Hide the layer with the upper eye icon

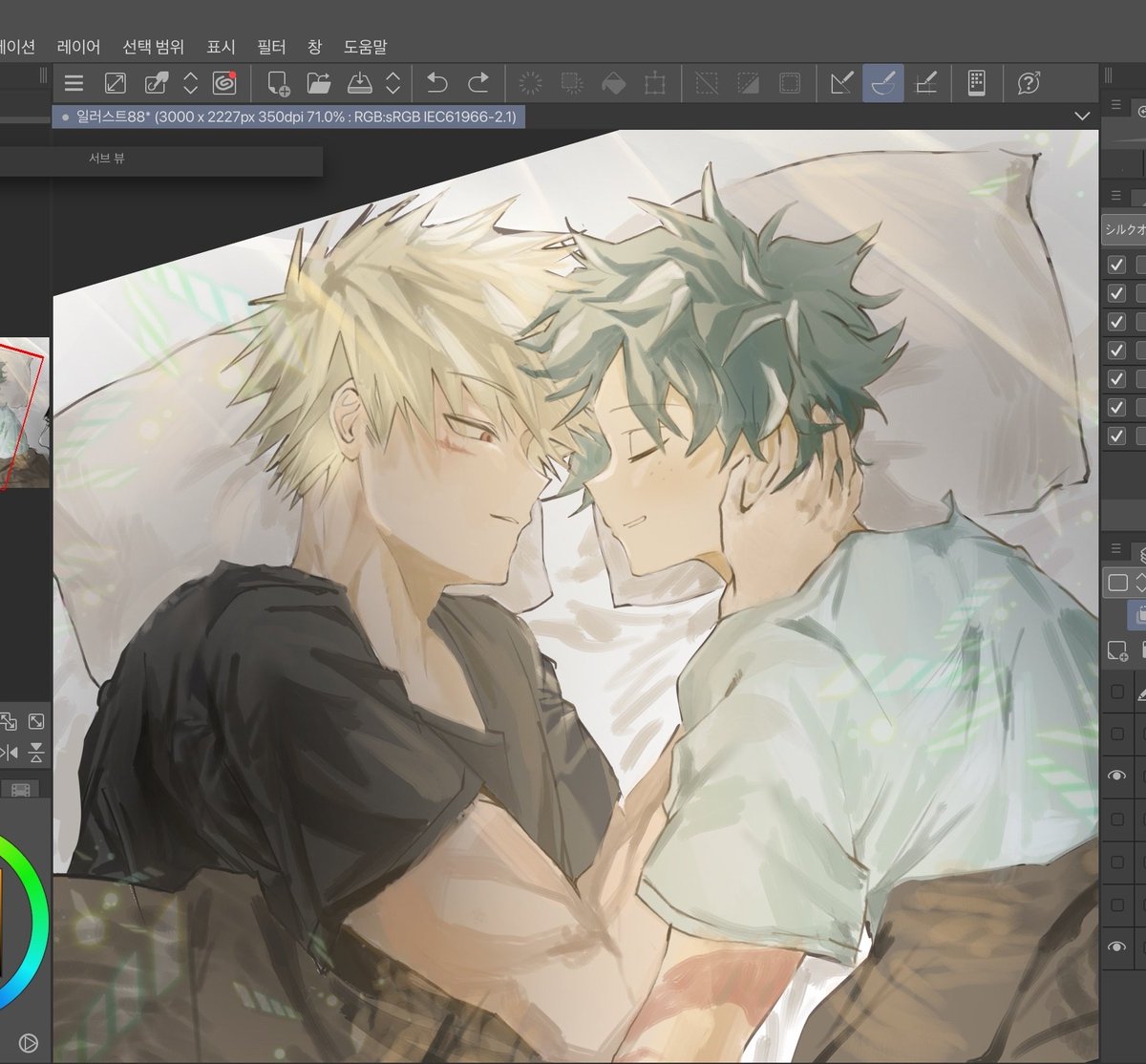1116,776
